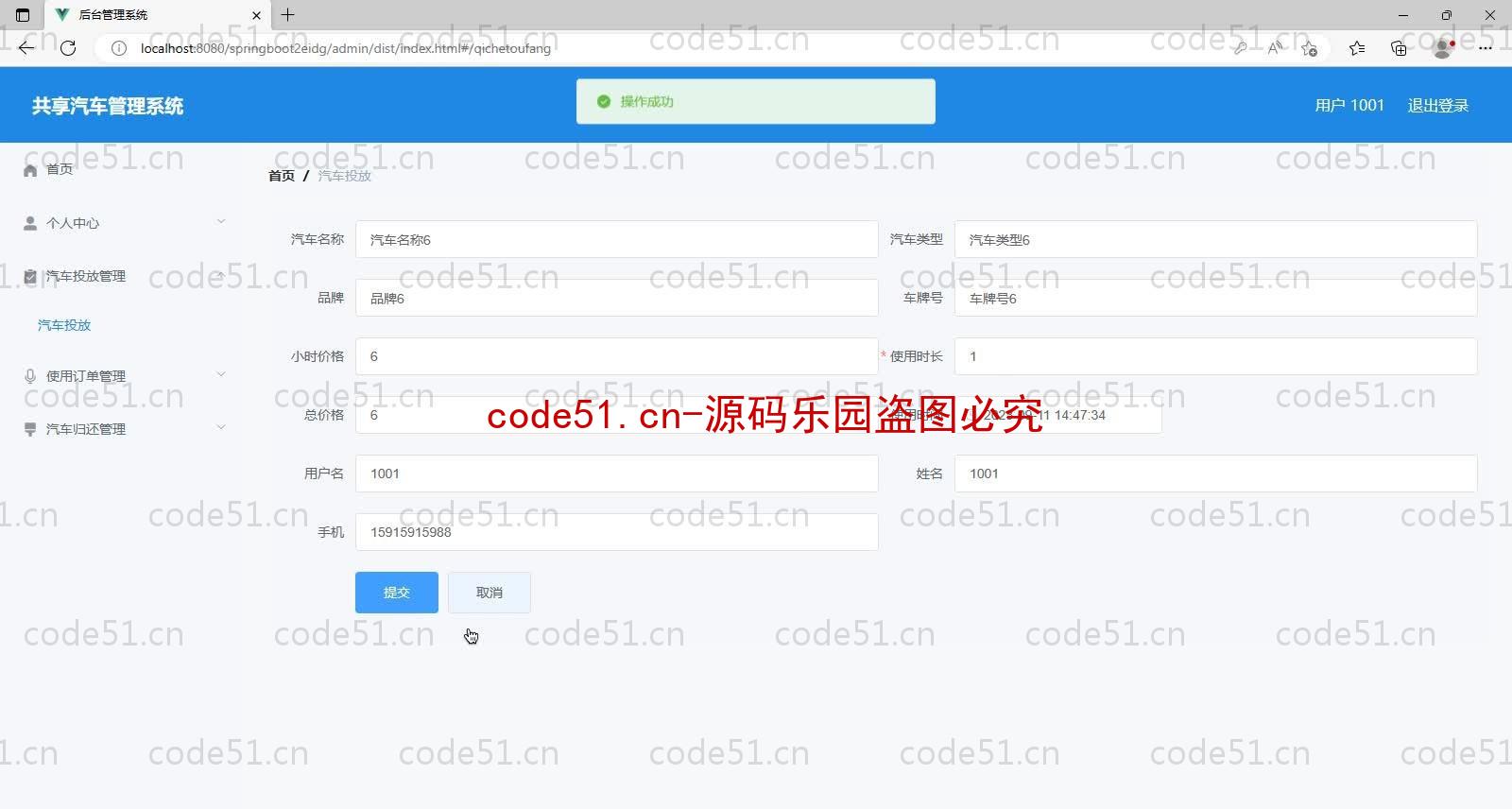
Task: Expand the 汽车归还管理 menu chevron
Action: [221, 427]
